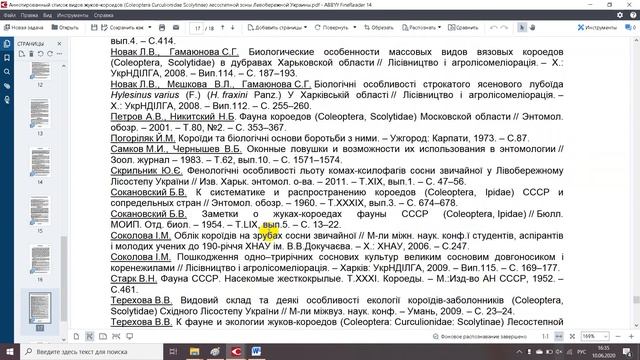Open the Правка menu
The width and height of the screenshot is (640, 360).
click(29, 15)
